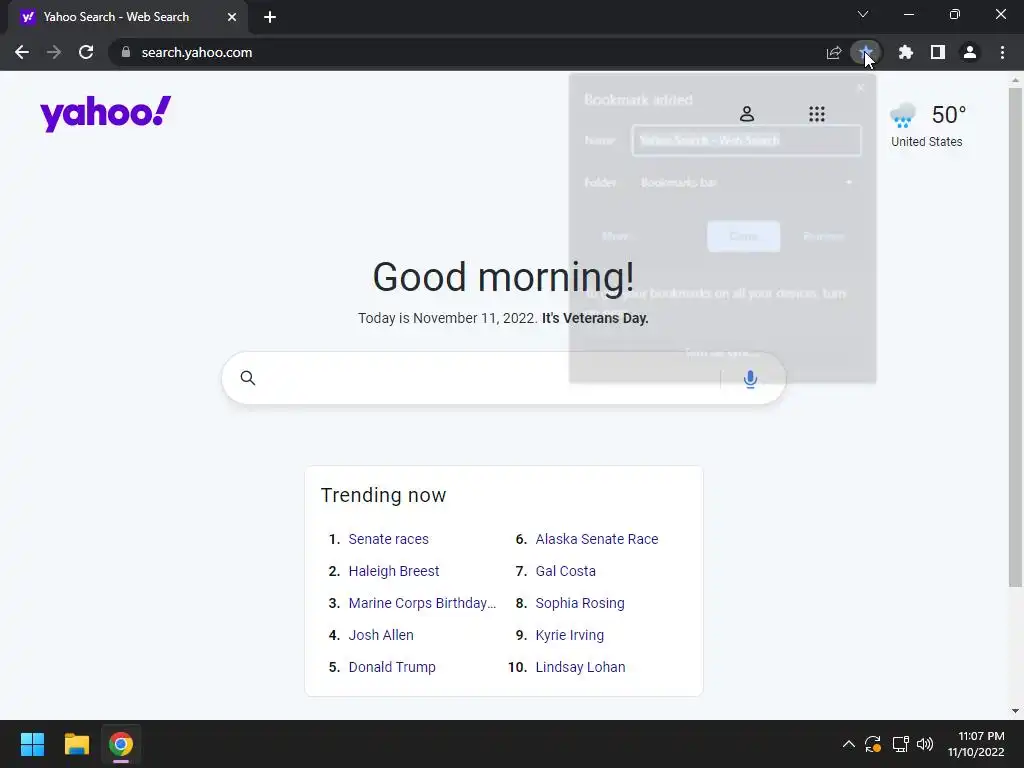
Task: Open the Chrome side panel icon
Action: pyautogui.click(x=938, y=52)
